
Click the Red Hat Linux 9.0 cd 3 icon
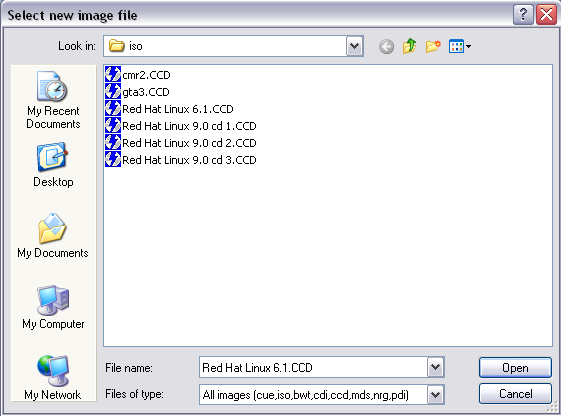pyautogui.click(x=113, y=159)
